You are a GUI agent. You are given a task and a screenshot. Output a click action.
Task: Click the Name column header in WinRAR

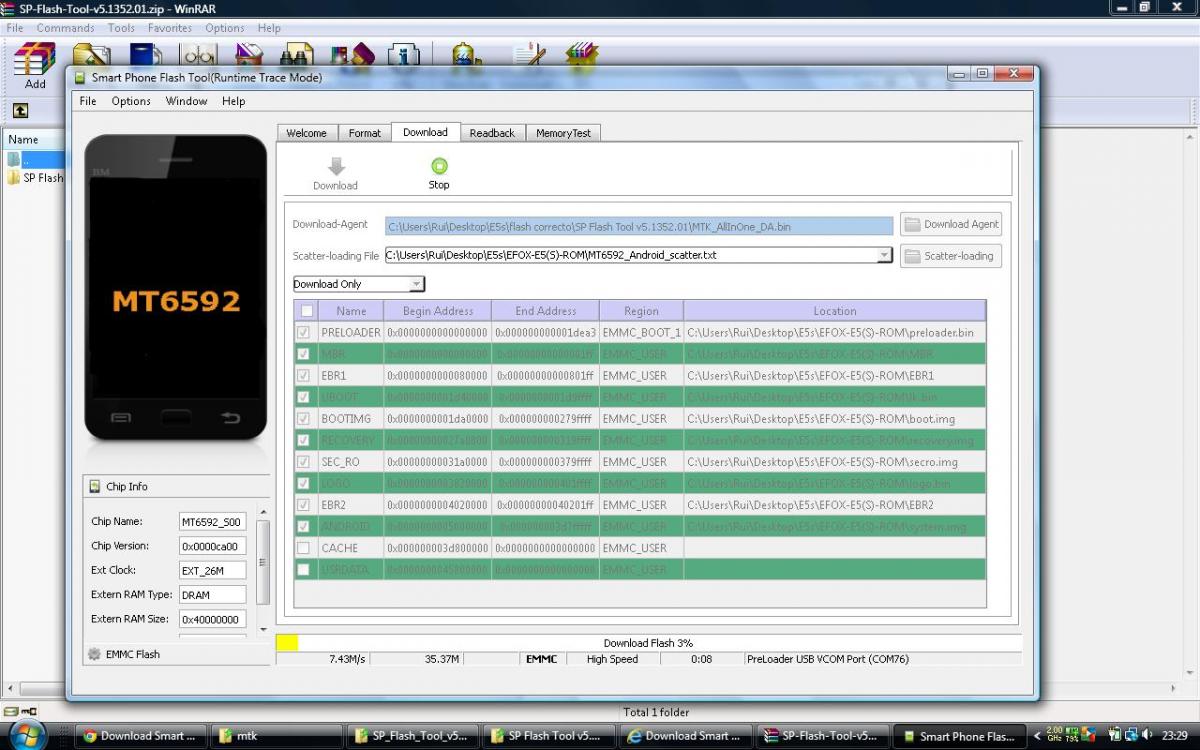[x=34, y=140]
